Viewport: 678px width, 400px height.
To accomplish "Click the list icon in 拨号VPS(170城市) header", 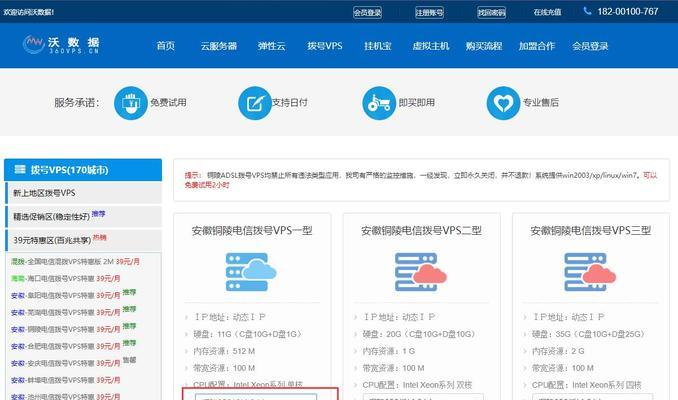I will coord(20,170).
